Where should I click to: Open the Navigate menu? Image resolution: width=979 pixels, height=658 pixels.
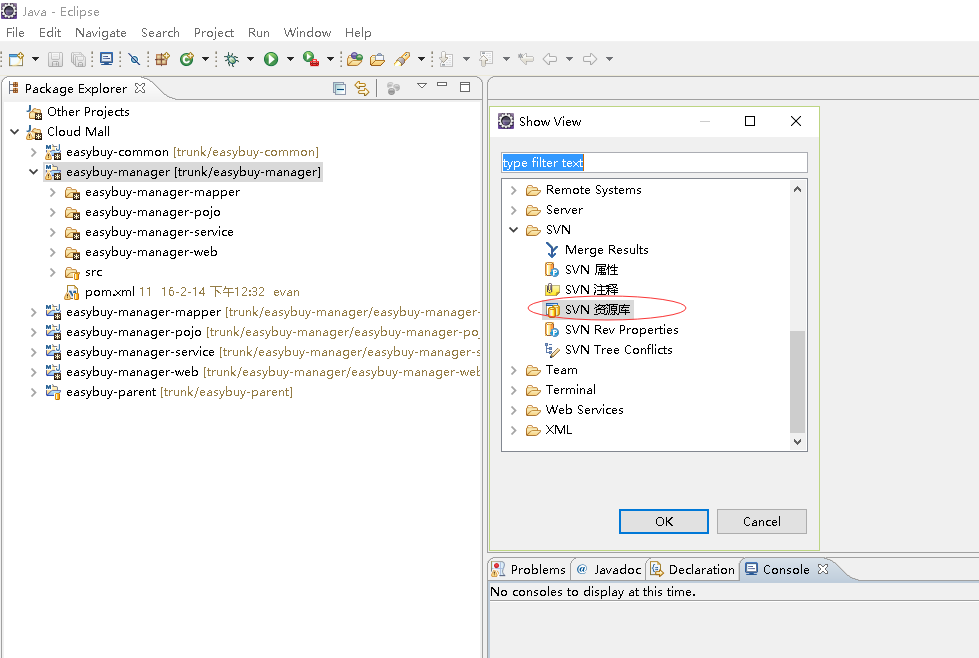101,32
